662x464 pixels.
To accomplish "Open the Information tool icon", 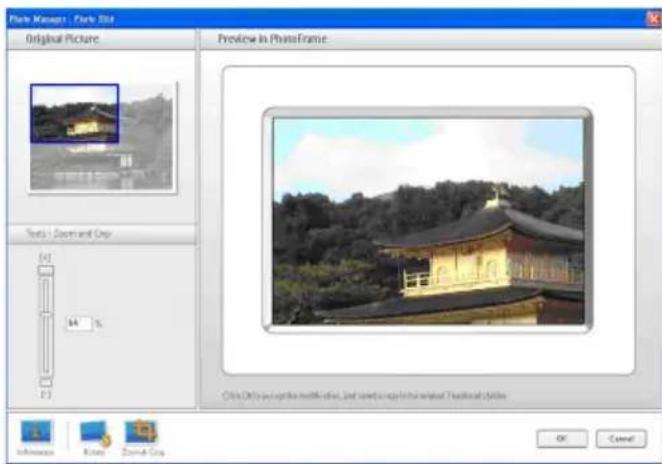I will (35, 432).
